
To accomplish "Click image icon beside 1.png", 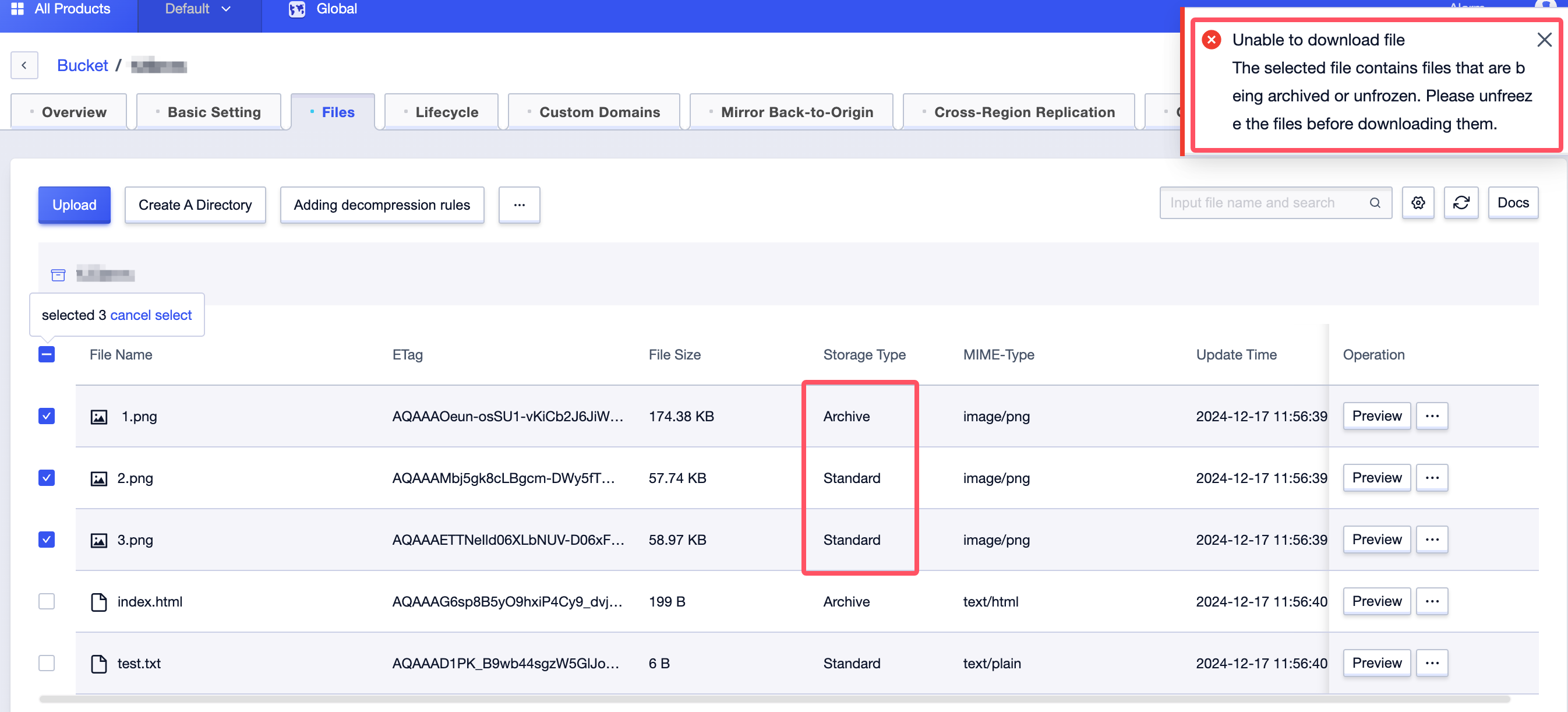I will coord(98,417).
